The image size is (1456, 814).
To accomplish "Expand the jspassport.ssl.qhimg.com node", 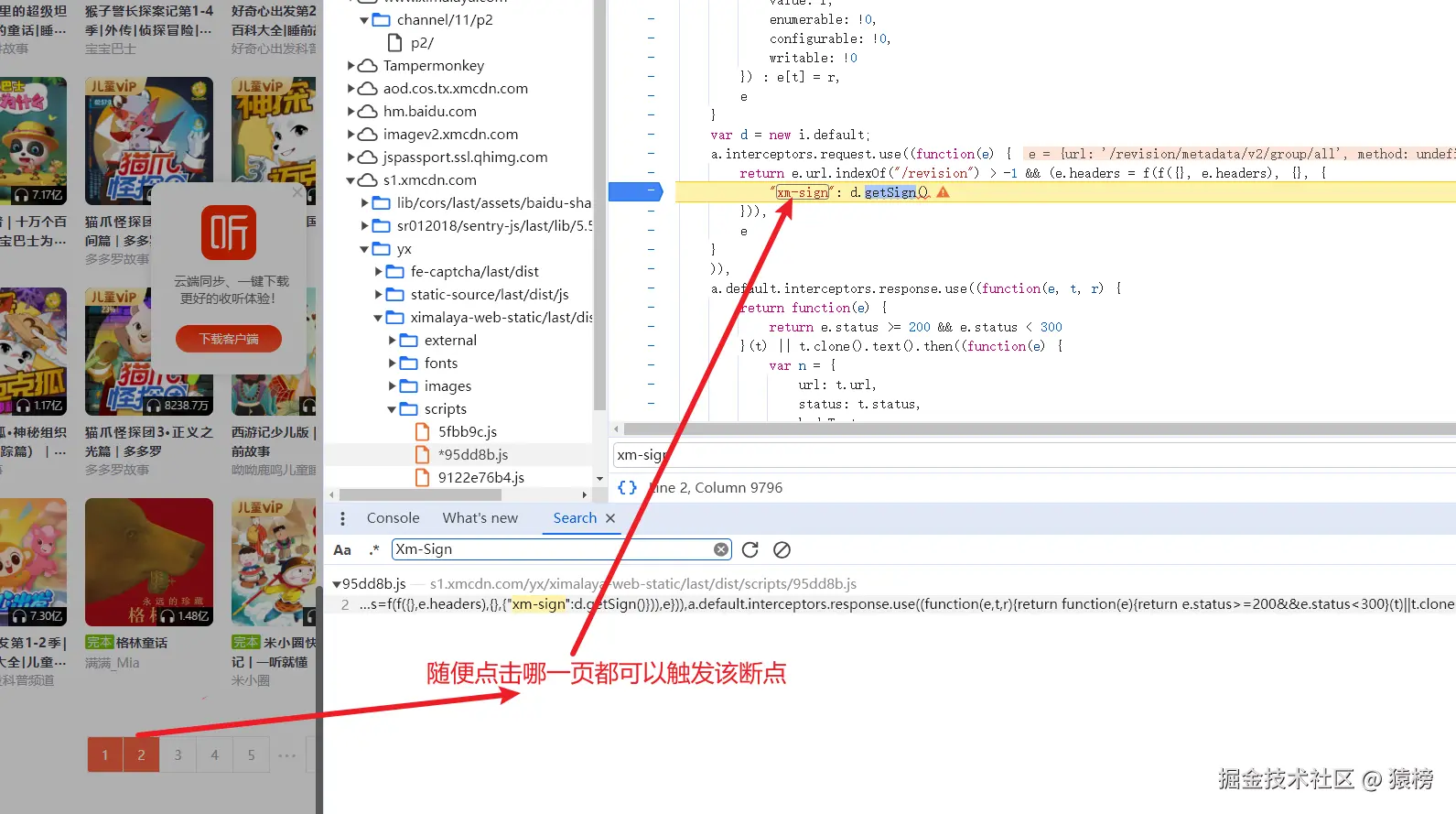I will (351, 157).
